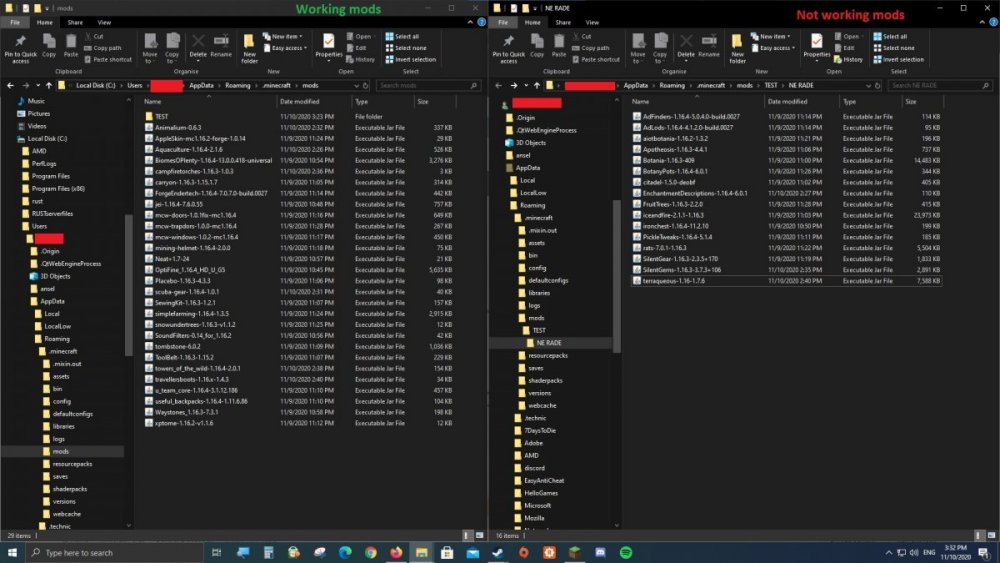
Task: Collapse the ribbon in the mods window
Action: click(470, 21)
